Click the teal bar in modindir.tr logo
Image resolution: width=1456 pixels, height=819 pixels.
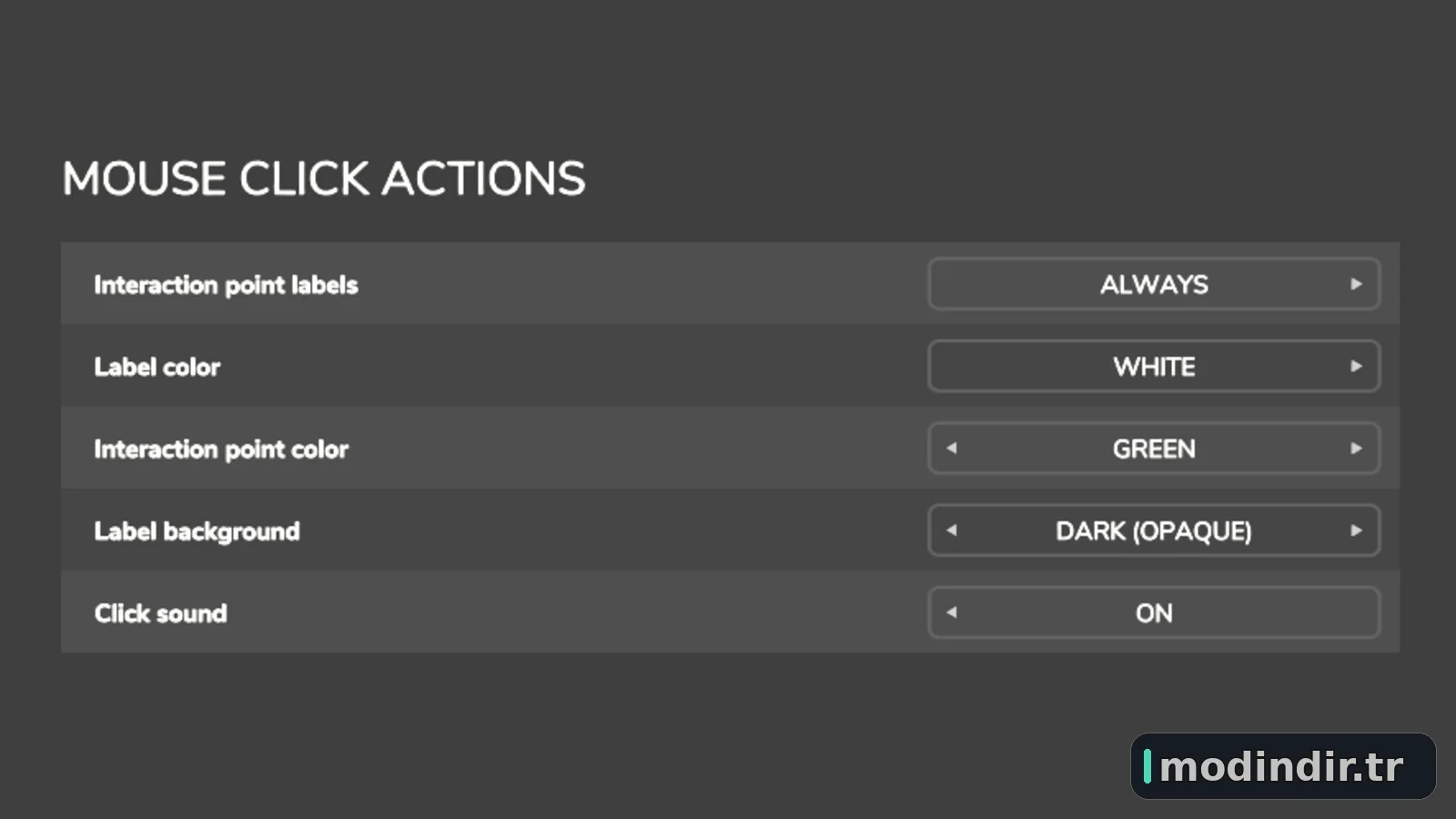pos(1148,766)
